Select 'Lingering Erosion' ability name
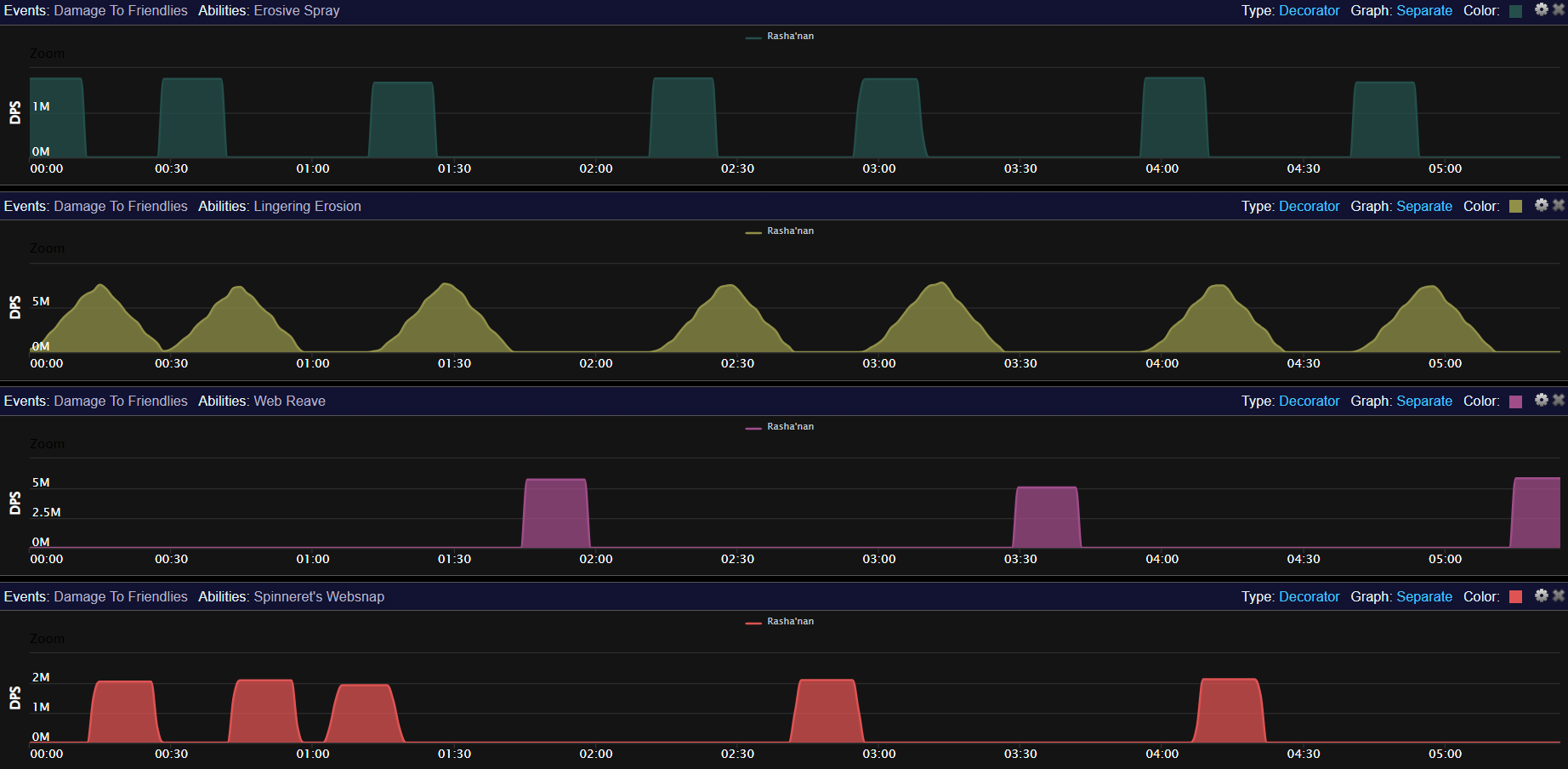The image size is (1568, 769). 307,207
